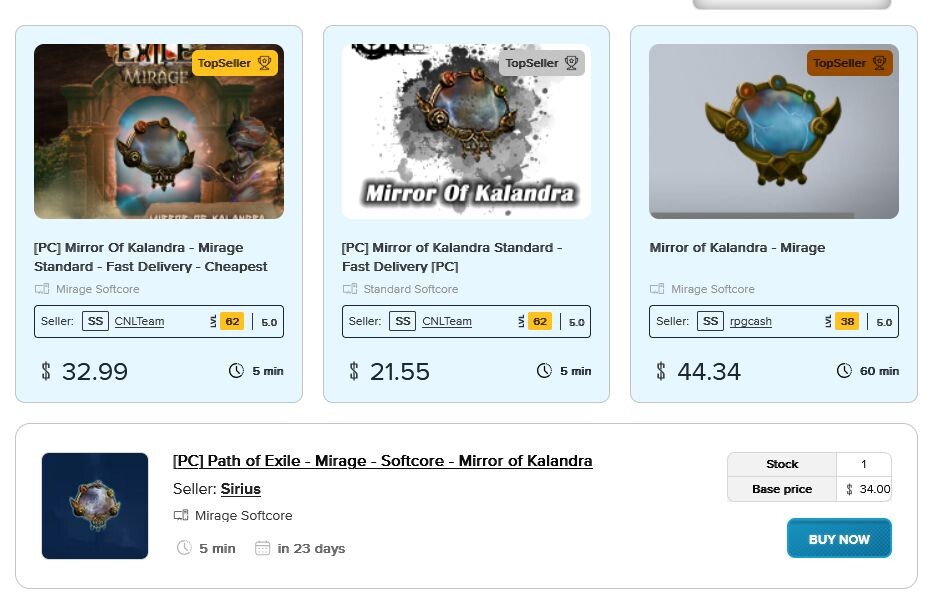
Task: Click the gold TopSeller trophy badge
Action: pos(235,63)
